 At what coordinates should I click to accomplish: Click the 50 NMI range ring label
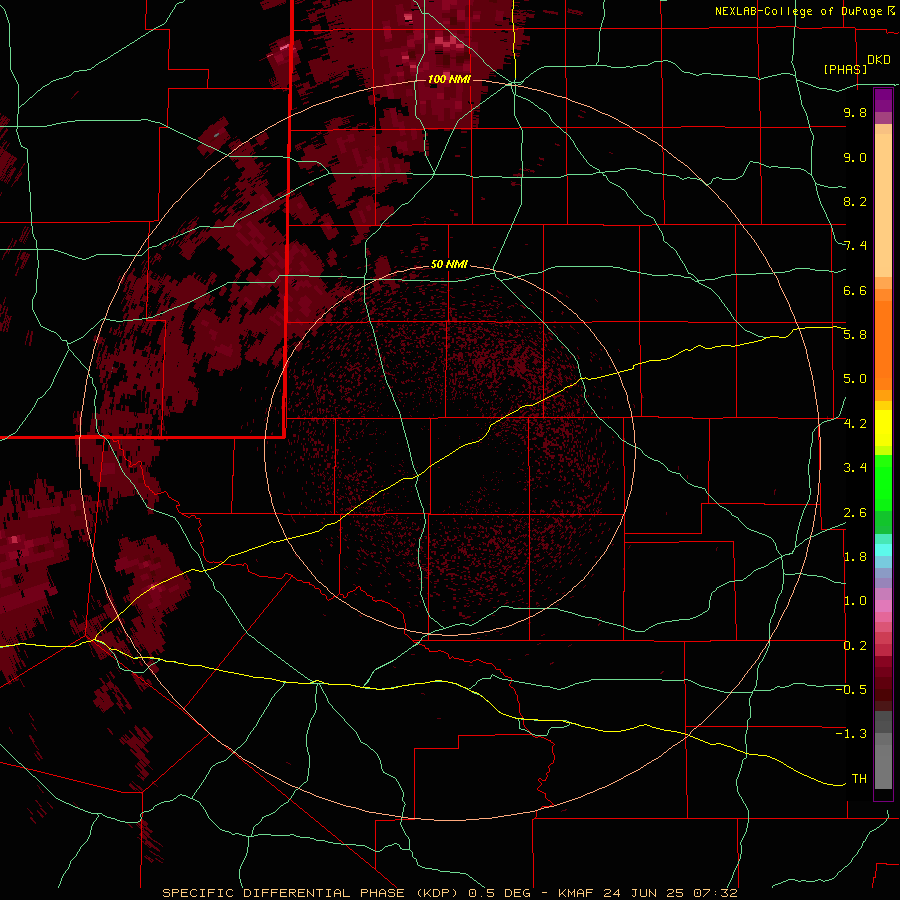[x=449, y=264]
